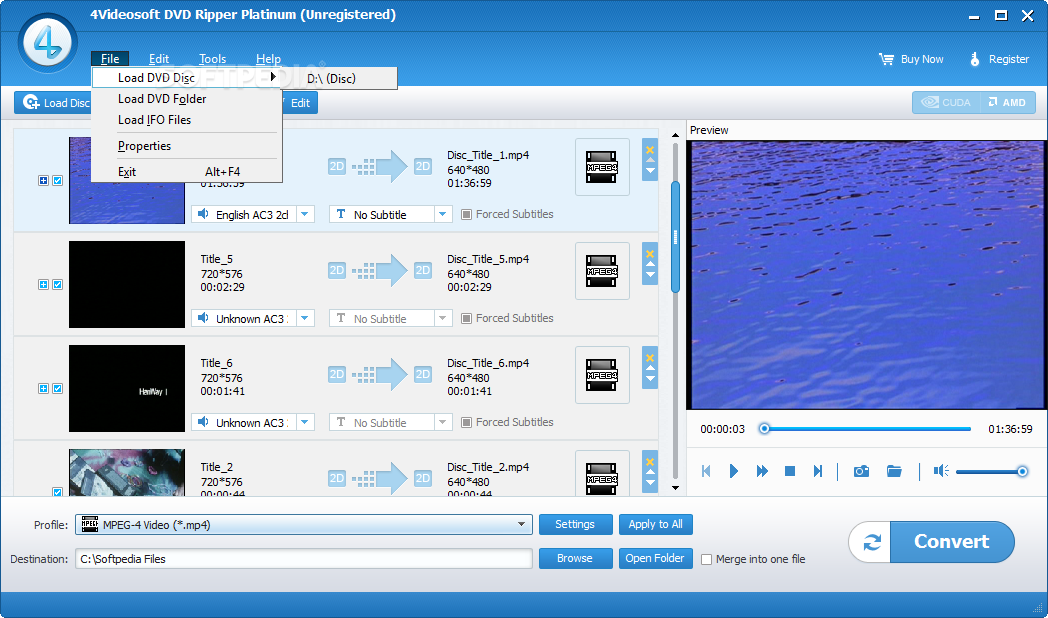Enable Forced Subtitles for Disc_Title_5
Screen dimensions: 1048x618
467,319
